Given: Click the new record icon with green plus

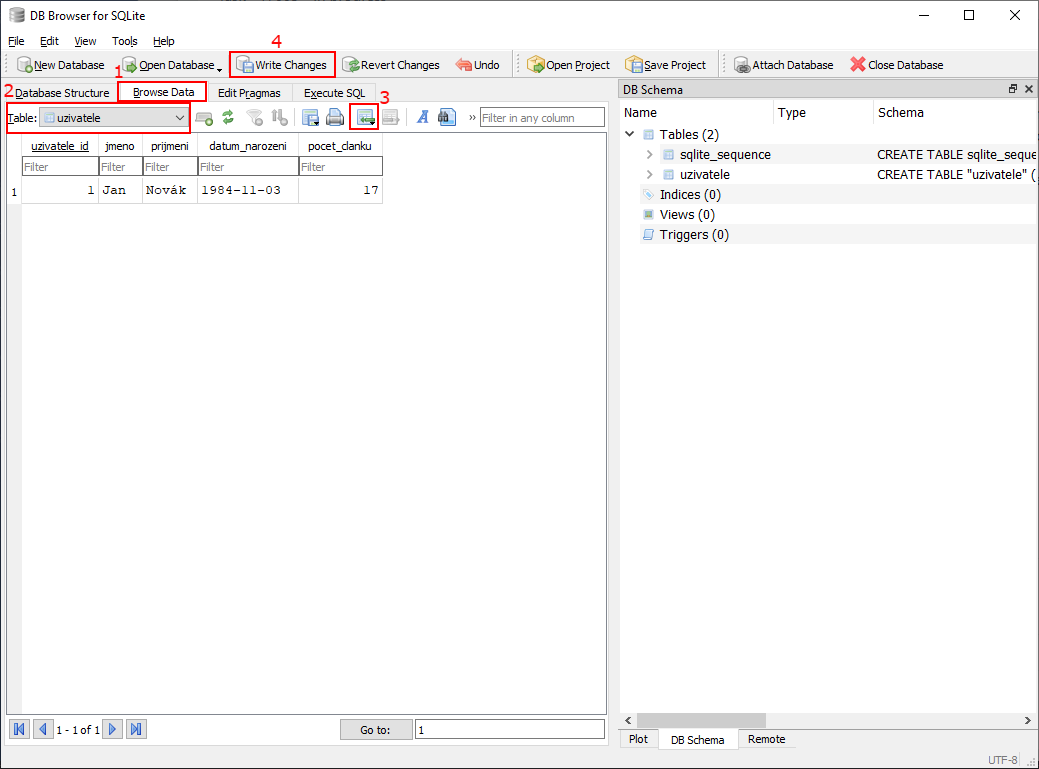Looking at the screenshot, I should (x=204, y=118).
